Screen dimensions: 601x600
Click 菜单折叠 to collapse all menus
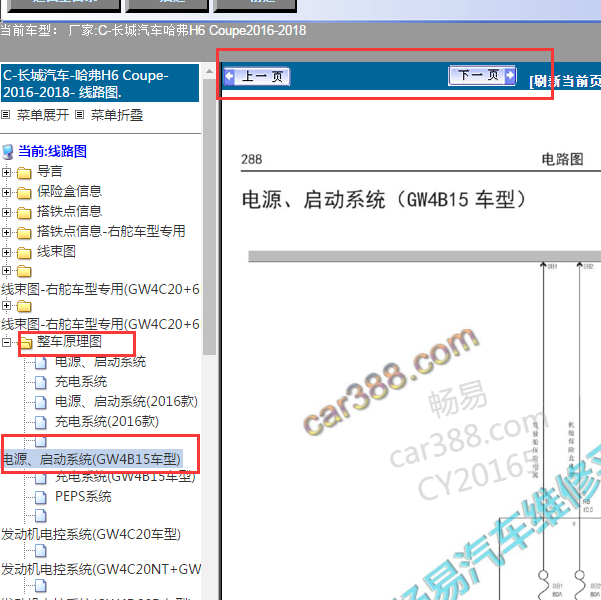coord(117,115)
